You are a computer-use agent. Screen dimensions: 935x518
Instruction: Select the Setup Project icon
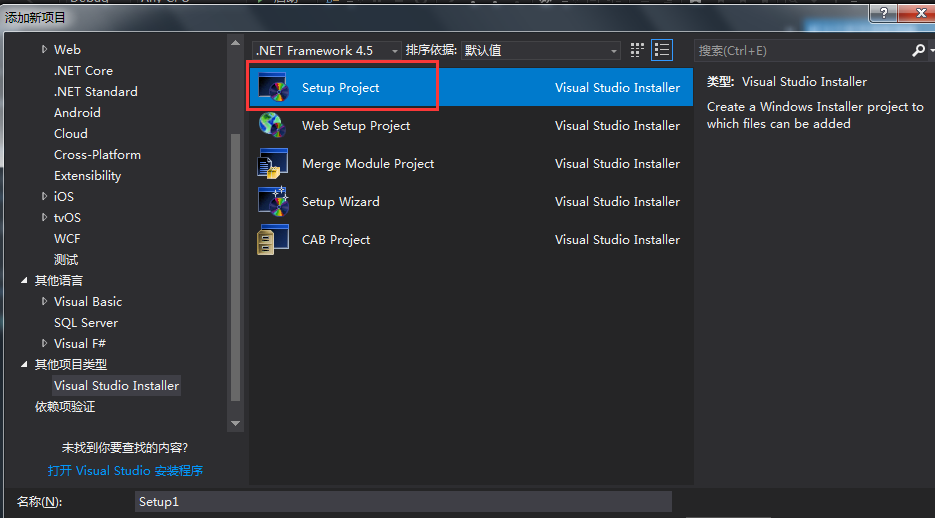[x=273, y=88]
